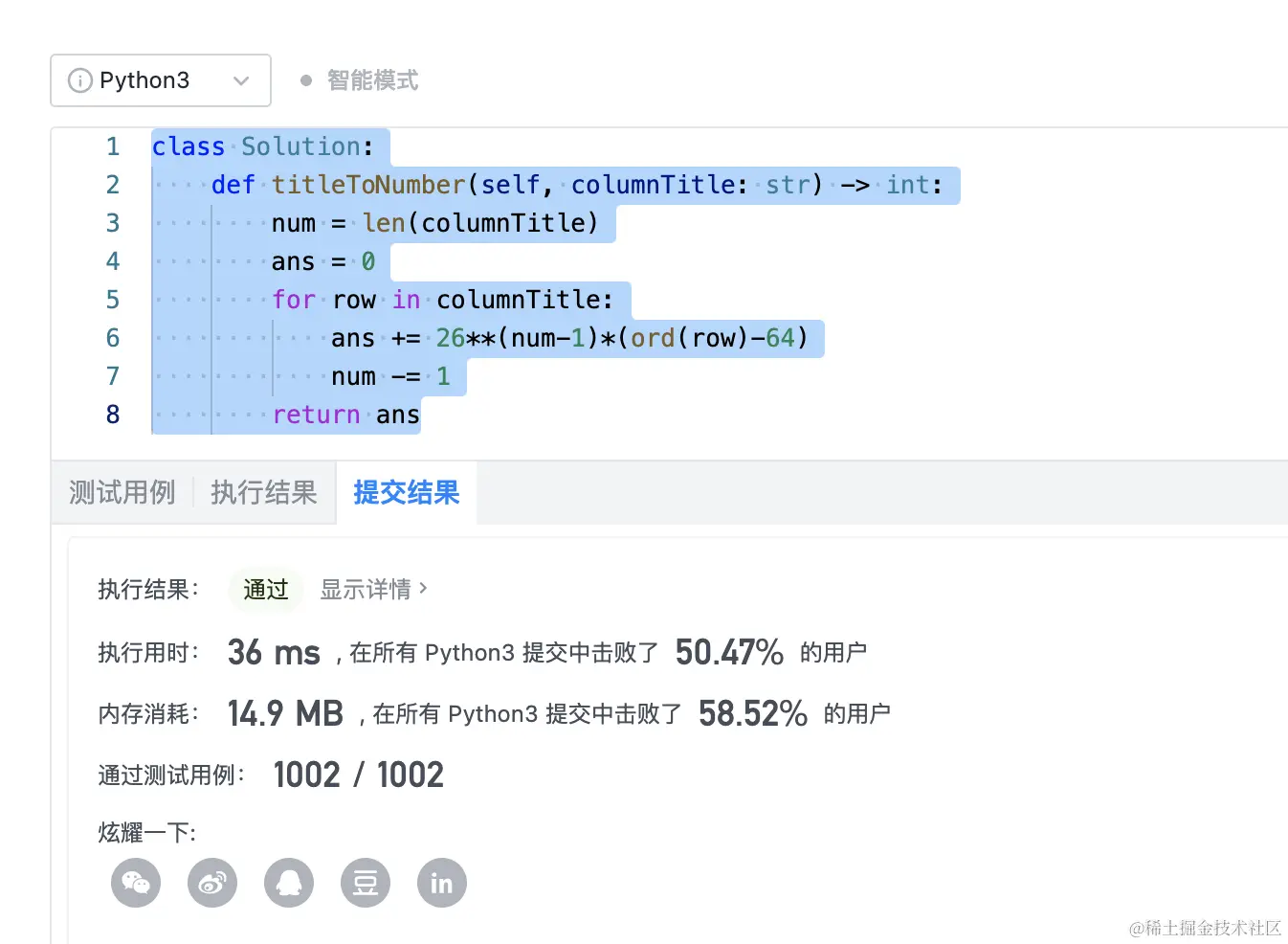Image resolution: width=1288 pixels, height=944 pixels.
Task: Click the 内存消耗 label
Action: coord(148,713)
